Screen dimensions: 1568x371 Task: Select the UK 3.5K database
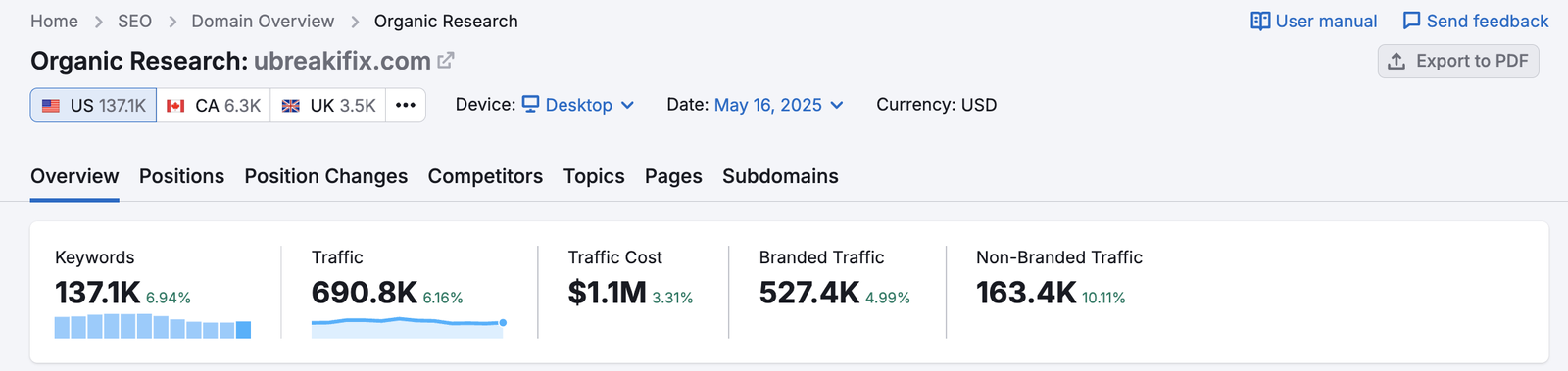coord(328,105)
